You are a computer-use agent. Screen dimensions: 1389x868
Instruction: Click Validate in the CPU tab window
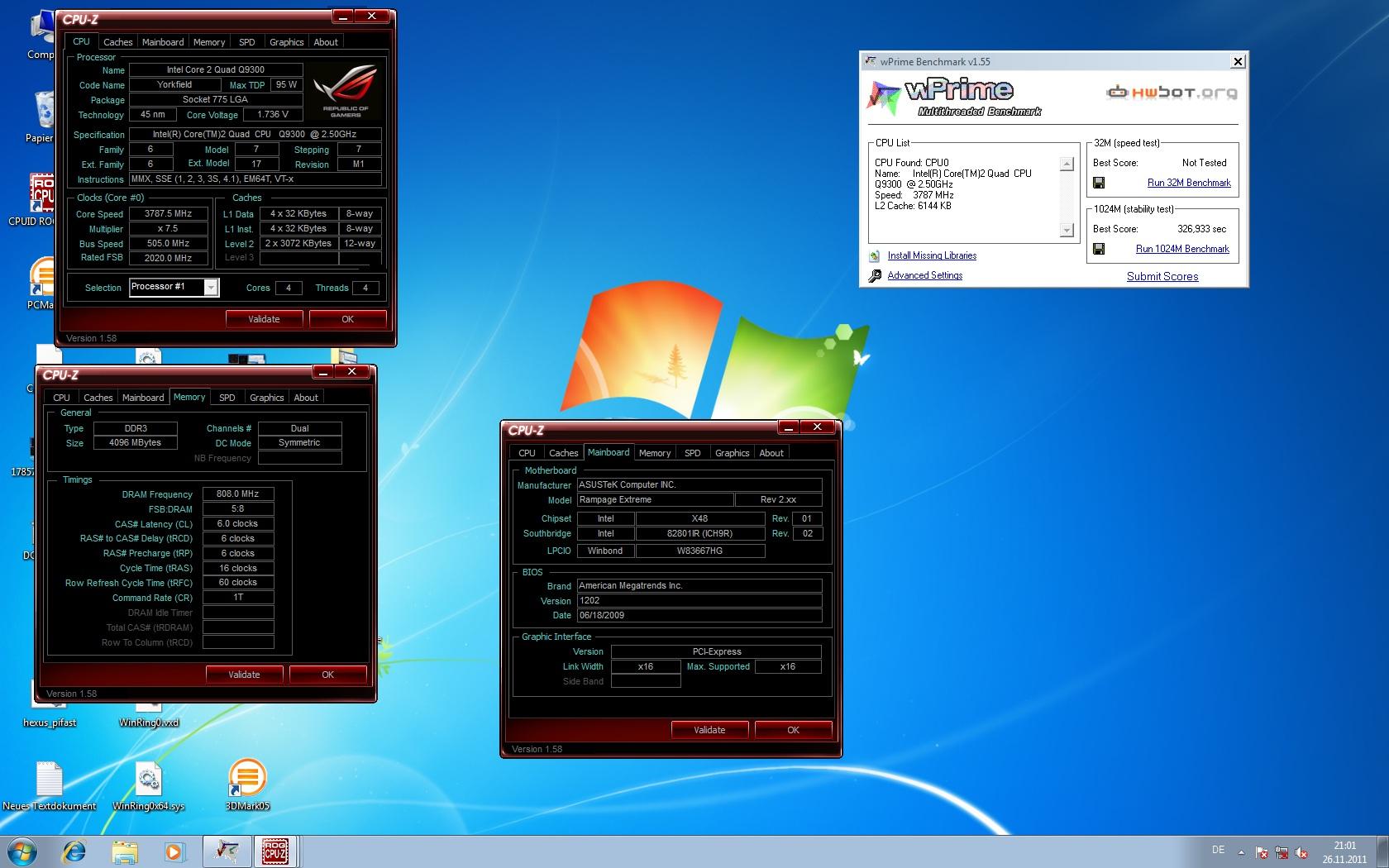coord(265,319)
